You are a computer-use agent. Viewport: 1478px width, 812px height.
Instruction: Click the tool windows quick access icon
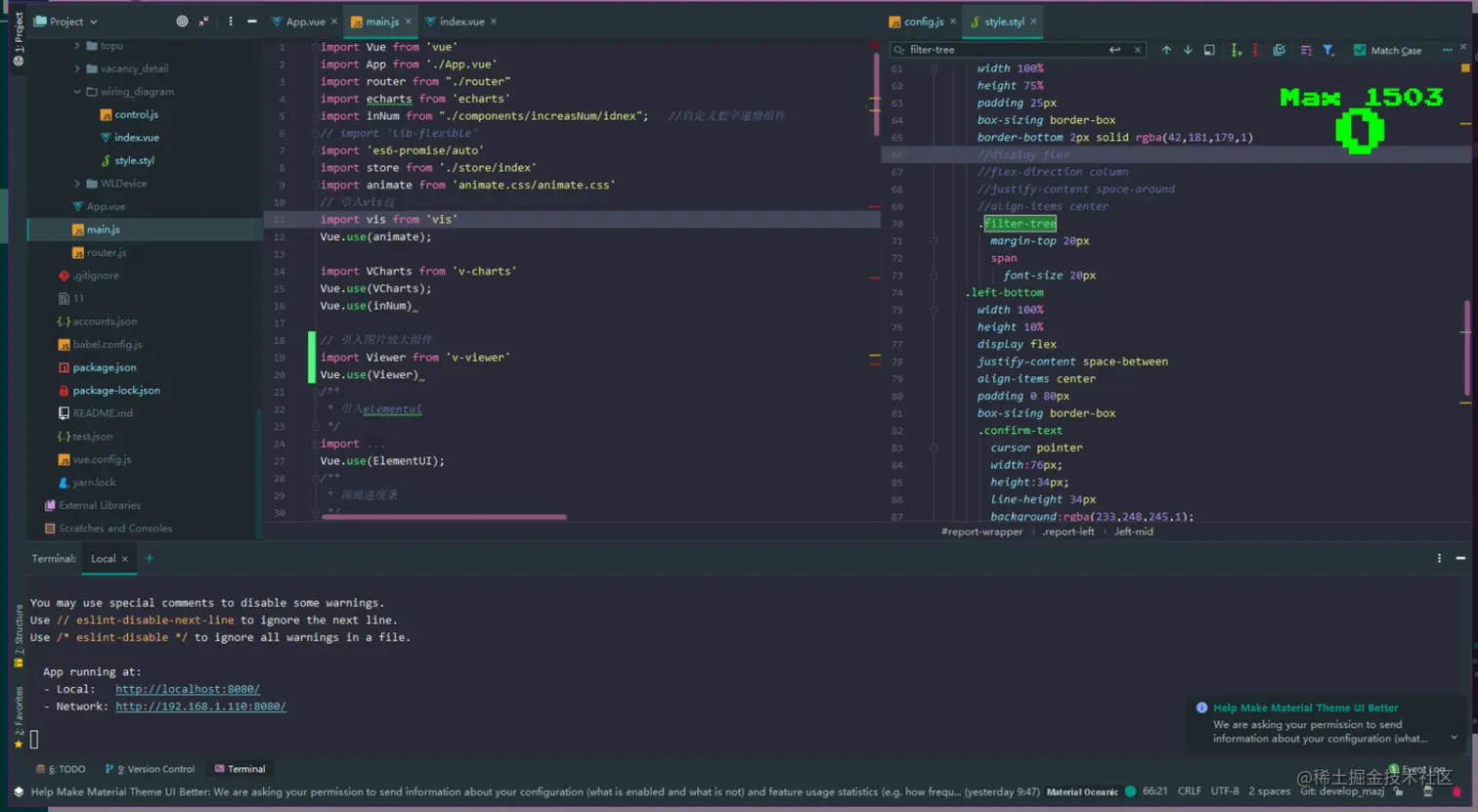[18, 791]
